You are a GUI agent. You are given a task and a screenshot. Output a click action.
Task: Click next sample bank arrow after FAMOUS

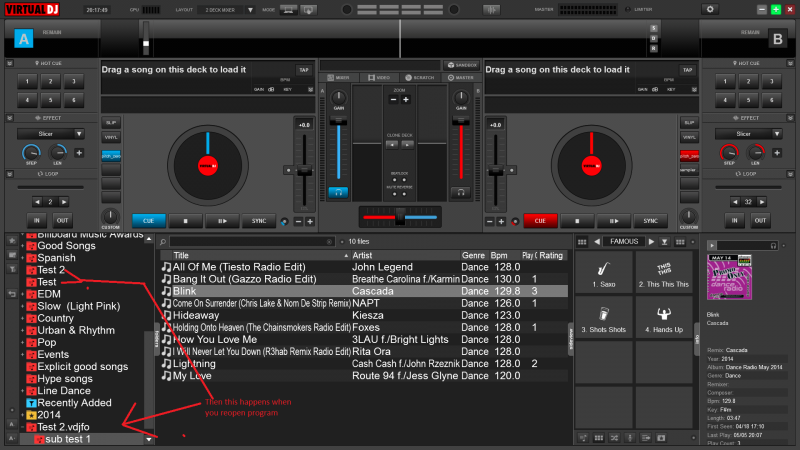[651, 242]
